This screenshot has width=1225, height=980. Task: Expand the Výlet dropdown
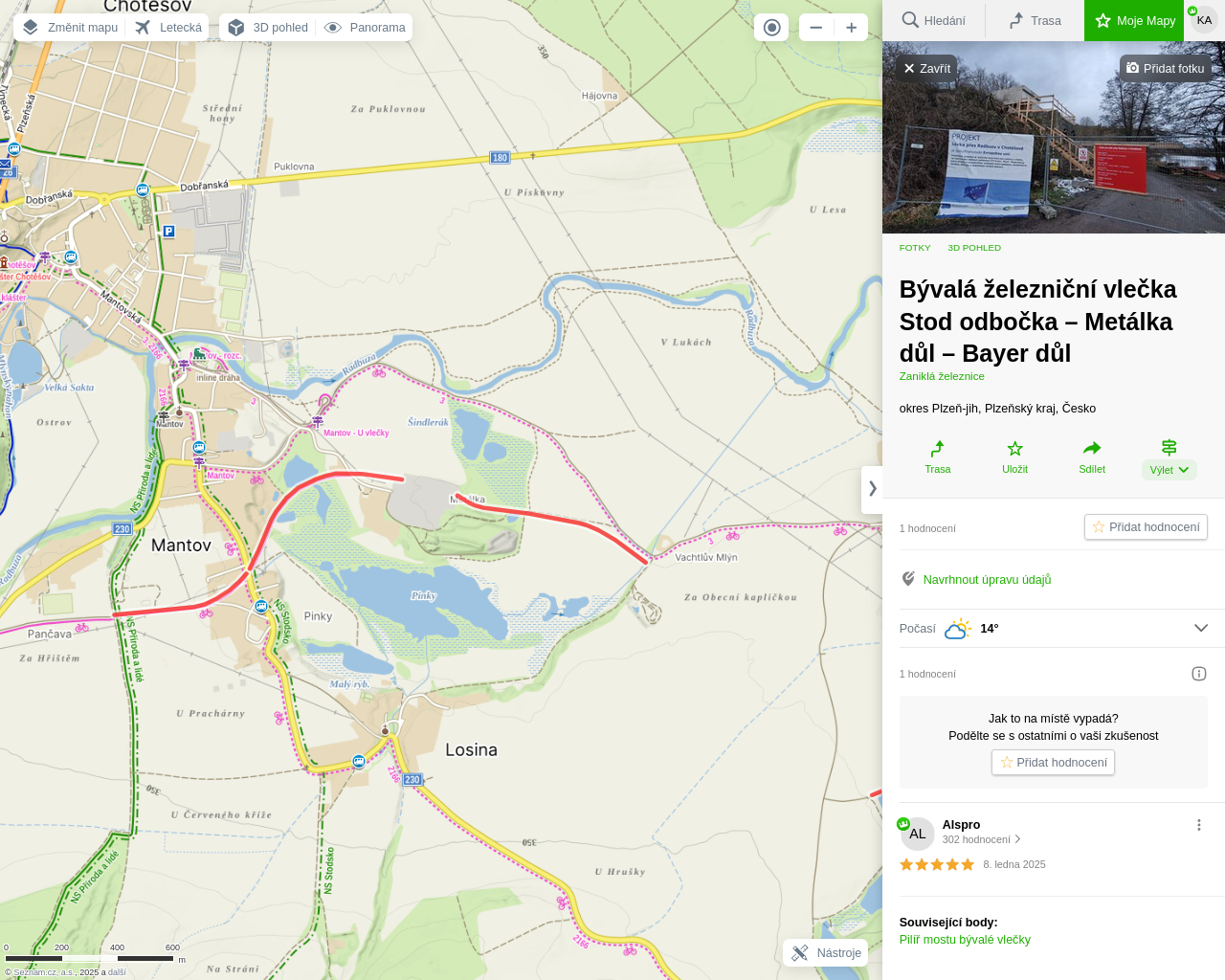coord(1169,469)
